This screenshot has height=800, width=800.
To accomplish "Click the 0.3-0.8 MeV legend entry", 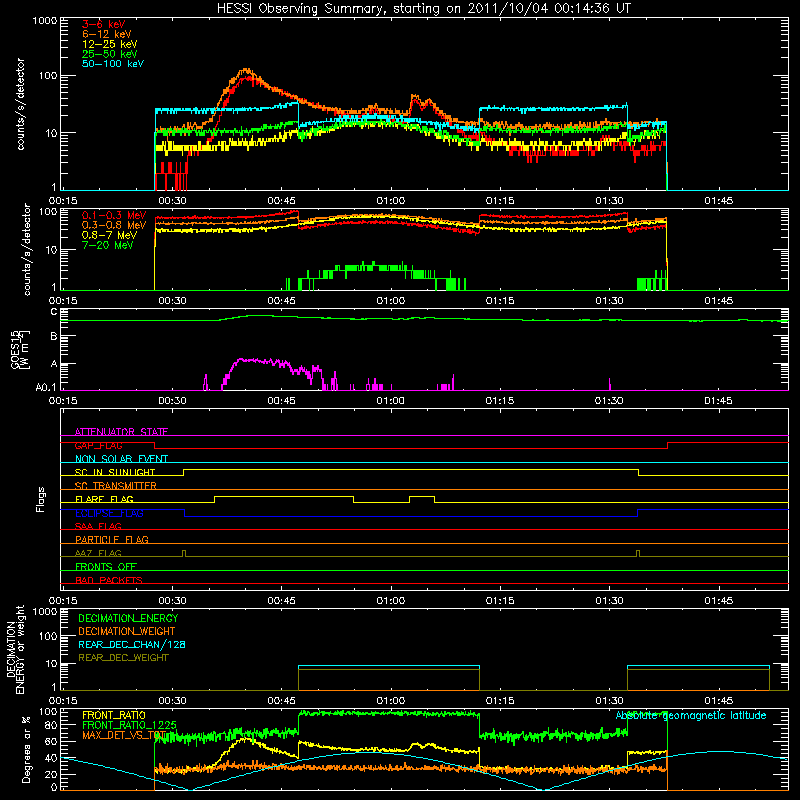I will click(x=114, y=225).
